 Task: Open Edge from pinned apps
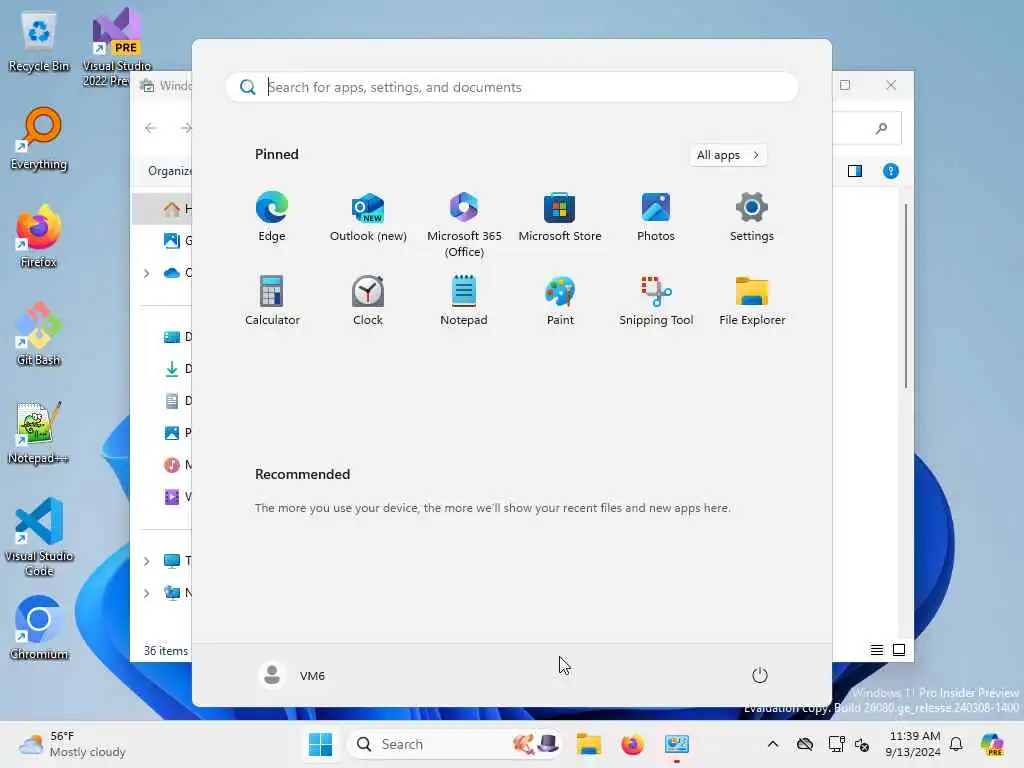[272, 216]
